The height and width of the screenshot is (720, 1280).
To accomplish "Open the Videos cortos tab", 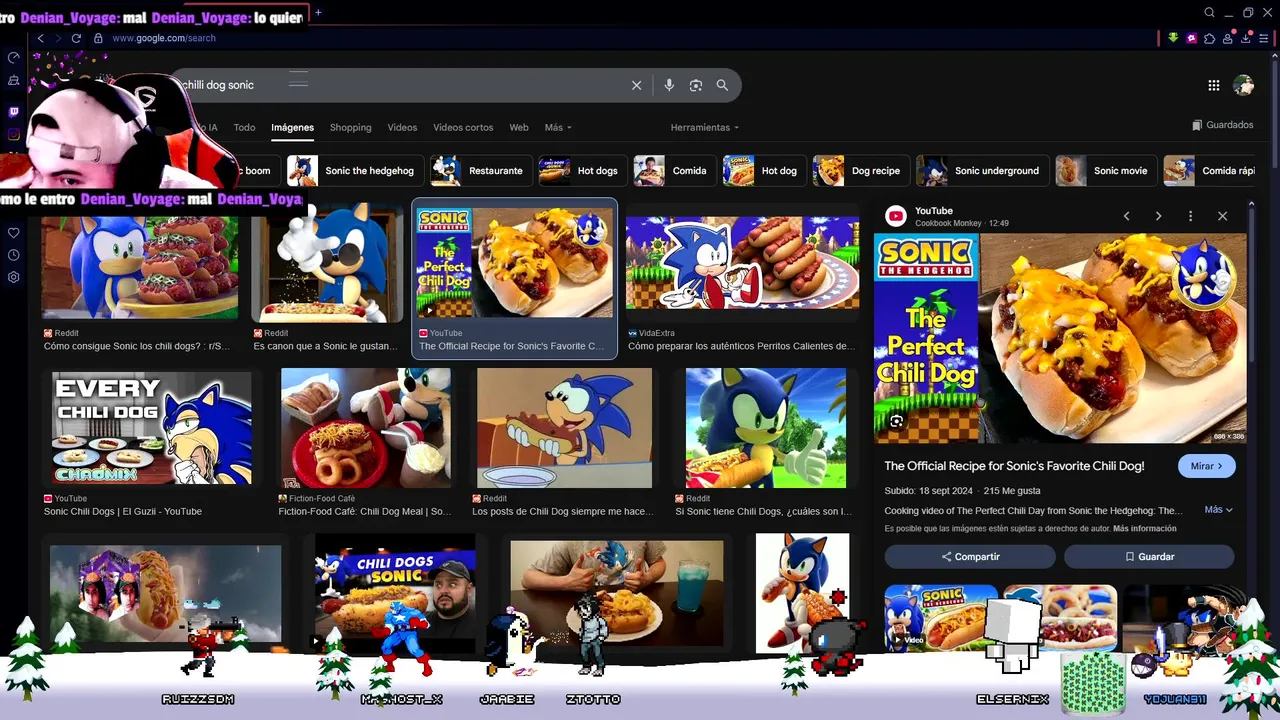I will tap(463, 127).
